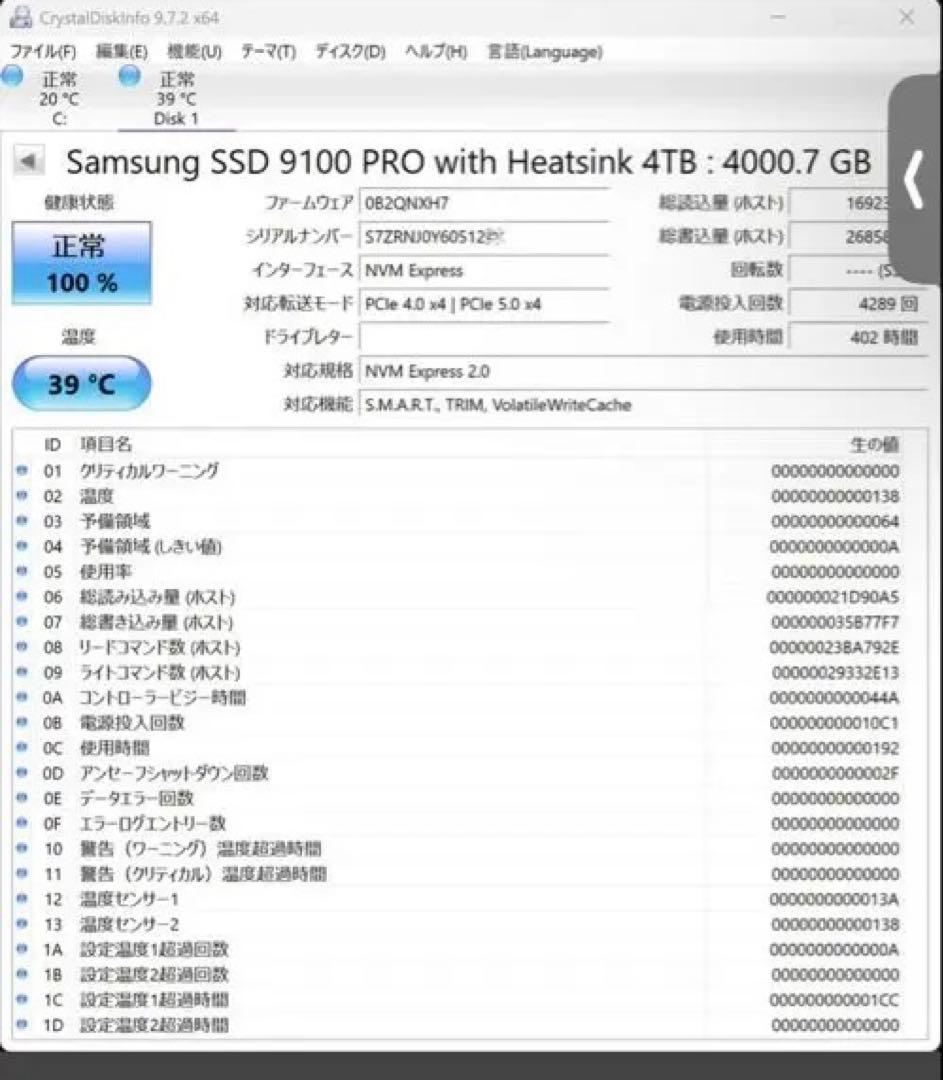Open the ディスク menu
943x1080 pixels.
[349, 52]
